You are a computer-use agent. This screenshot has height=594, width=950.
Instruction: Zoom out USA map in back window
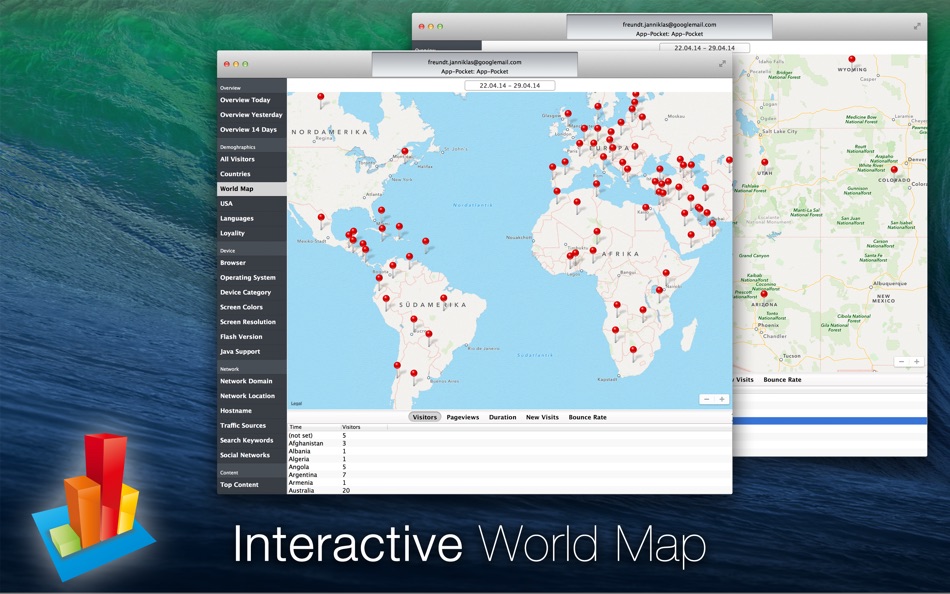click(x=902, y=361)
